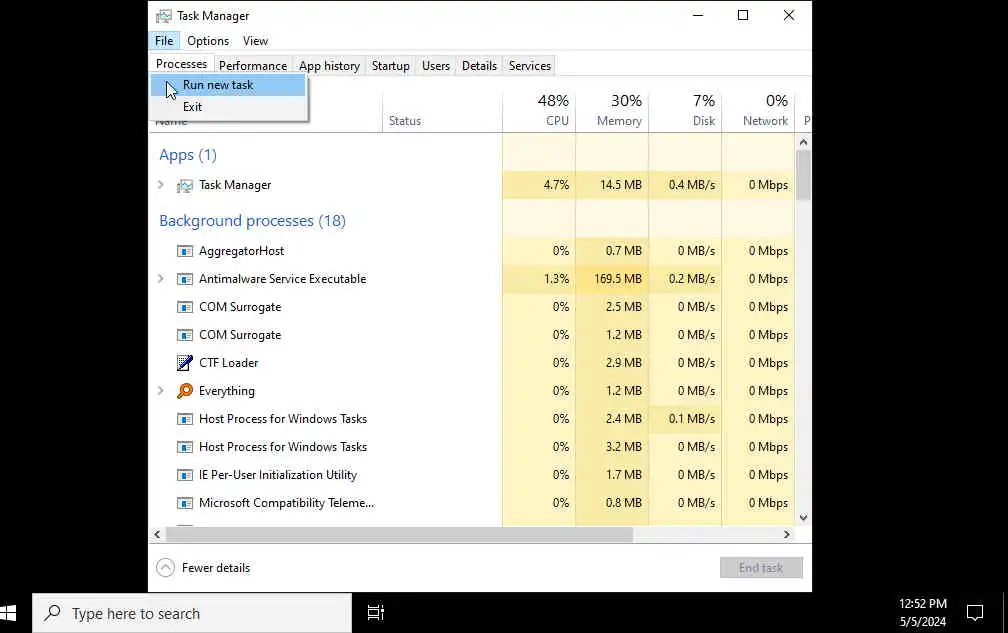This screenshot has height=633, width=1008.
Task: Click the Task Manager app row icon
Action: [x=184, y=186]
